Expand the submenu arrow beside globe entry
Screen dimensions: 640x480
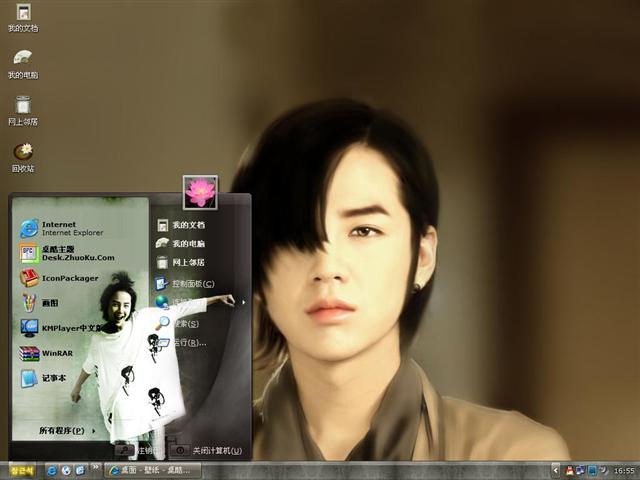pos(244,302)
